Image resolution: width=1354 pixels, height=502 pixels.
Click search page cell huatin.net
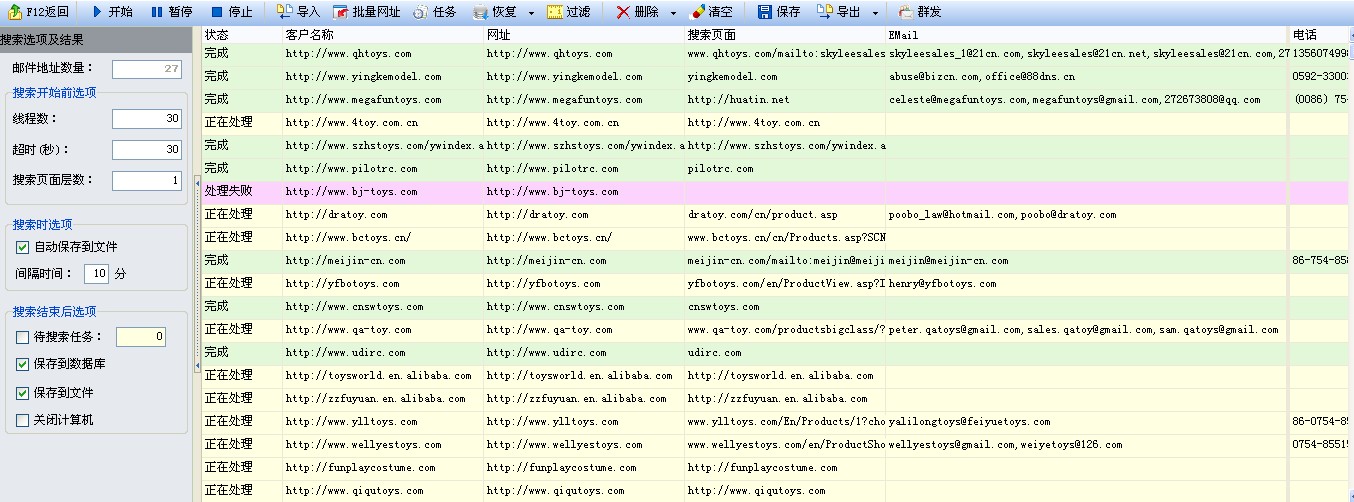[x=785, y=100]
